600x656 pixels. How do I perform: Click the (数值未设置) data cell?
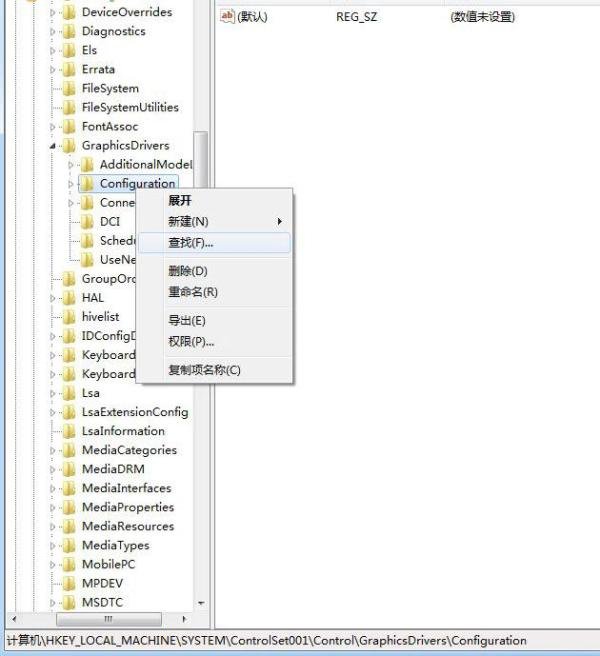pos(482,17)
